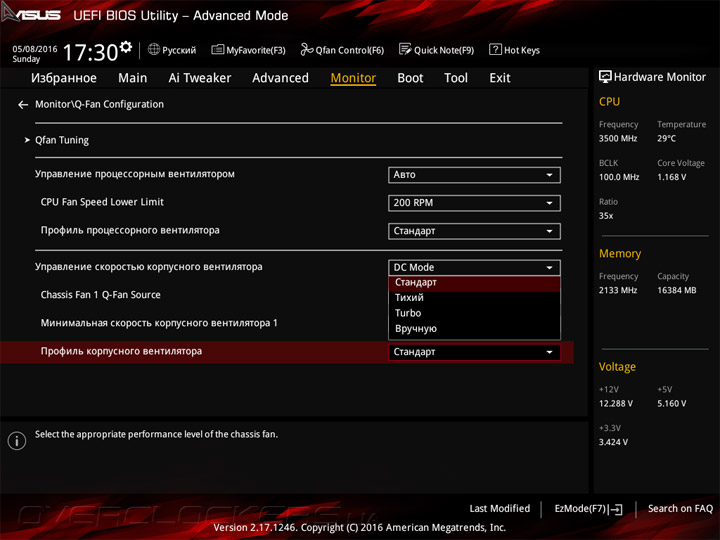
Task: Click Memory capacity value 16384 MB
Action: 677,290
